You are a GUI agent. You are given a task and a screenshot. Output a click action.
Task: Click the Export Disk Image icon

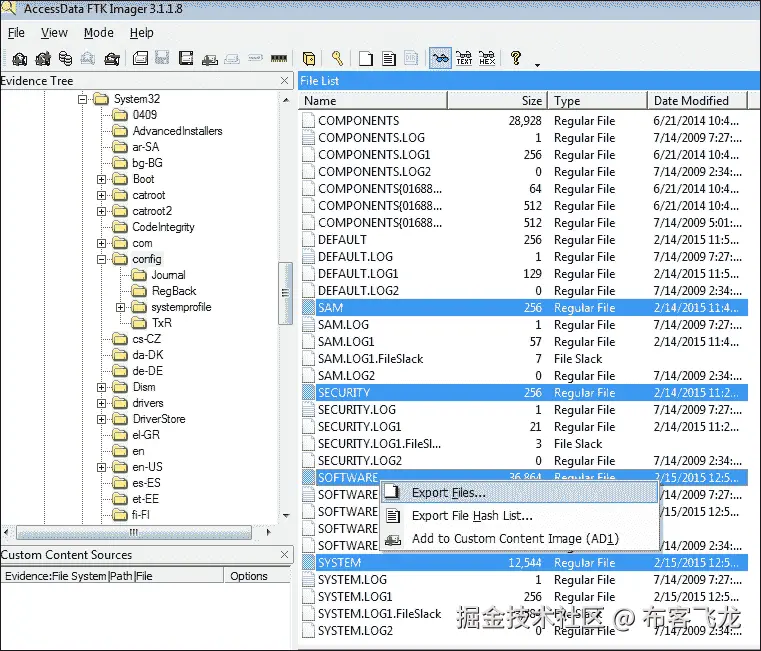point(163,59)
